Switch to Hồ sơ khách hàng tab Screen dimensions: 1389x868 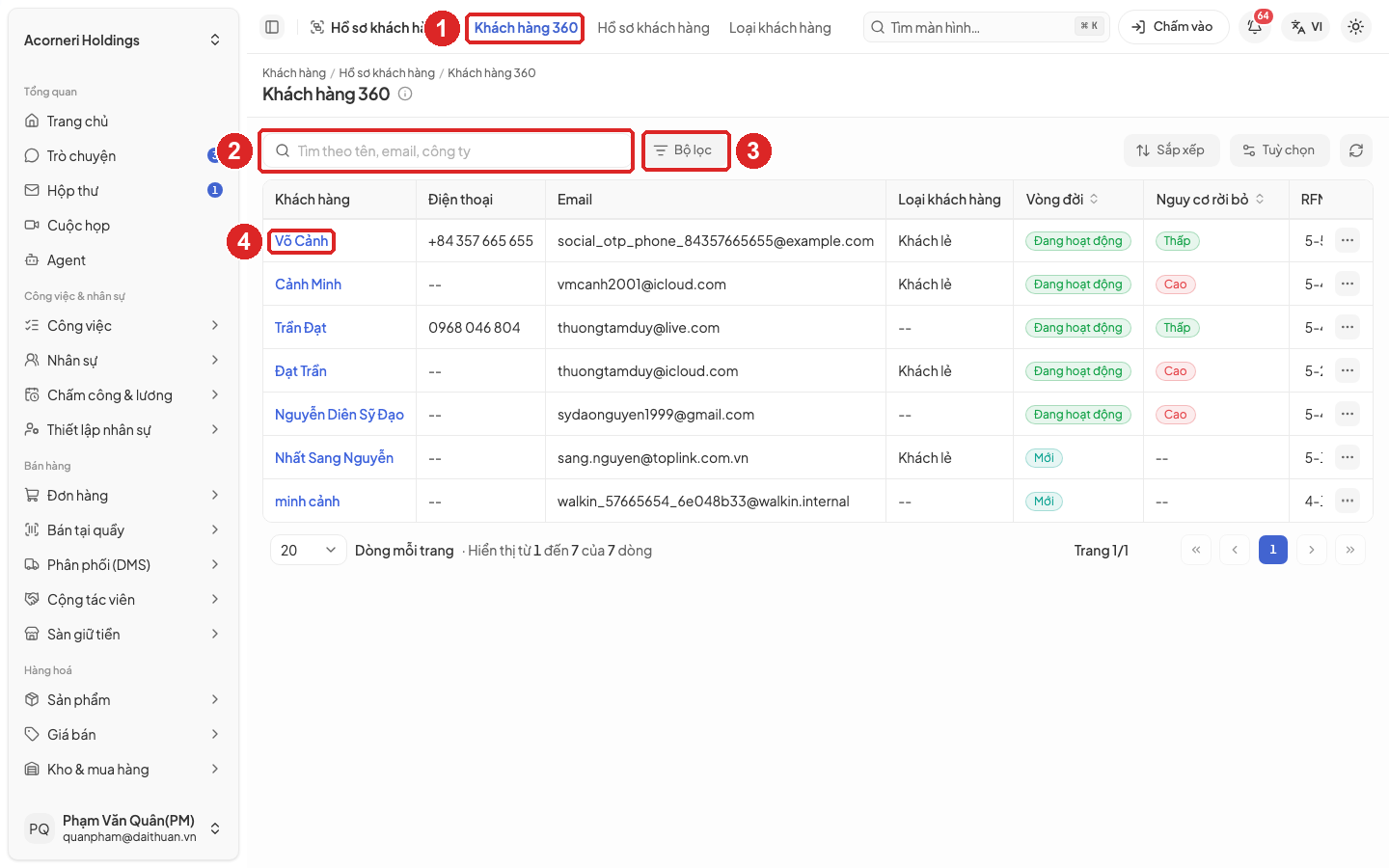[653, 28]
